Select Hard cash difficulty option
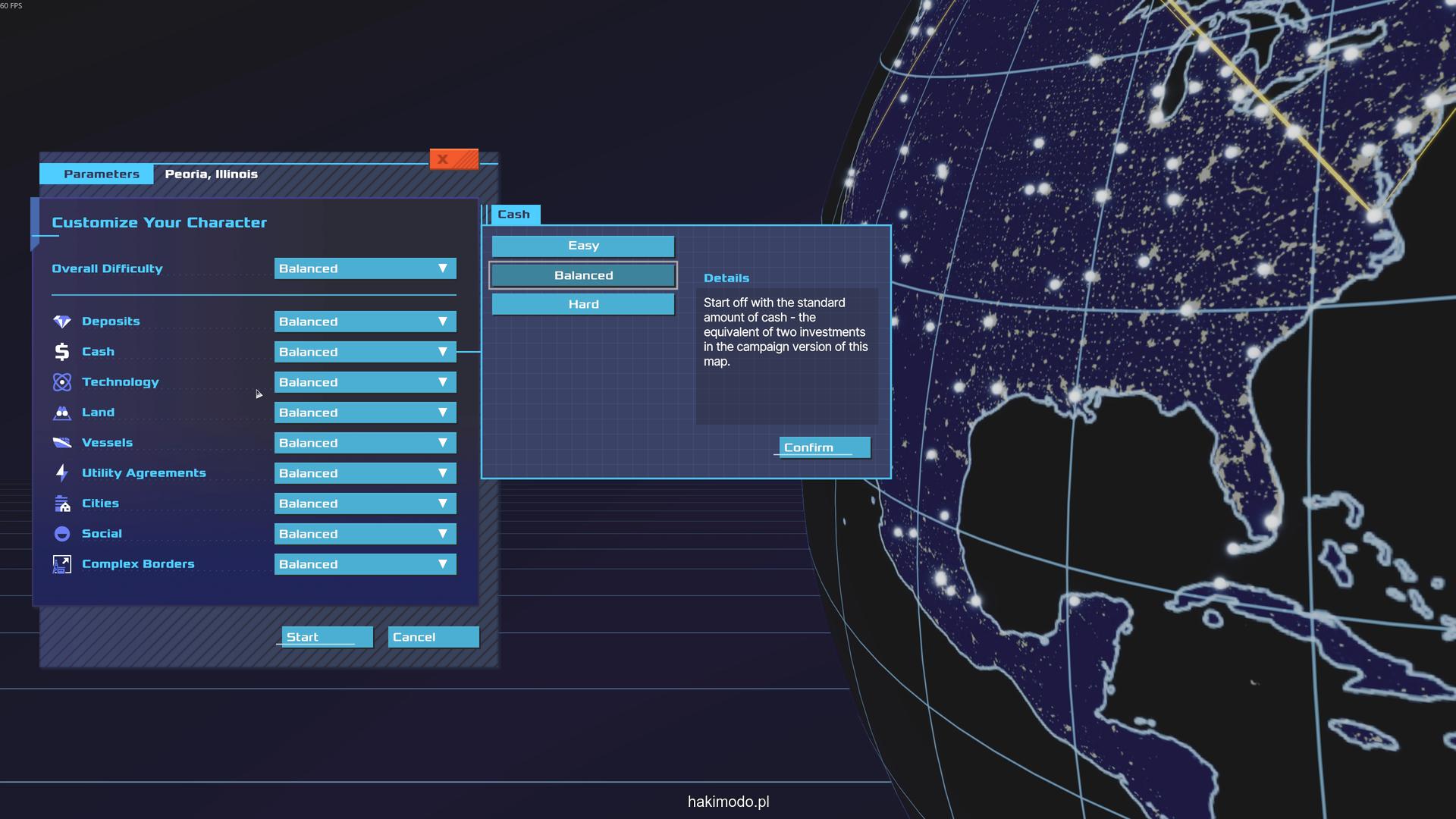 pyautogui.click(x=582, y=304)
